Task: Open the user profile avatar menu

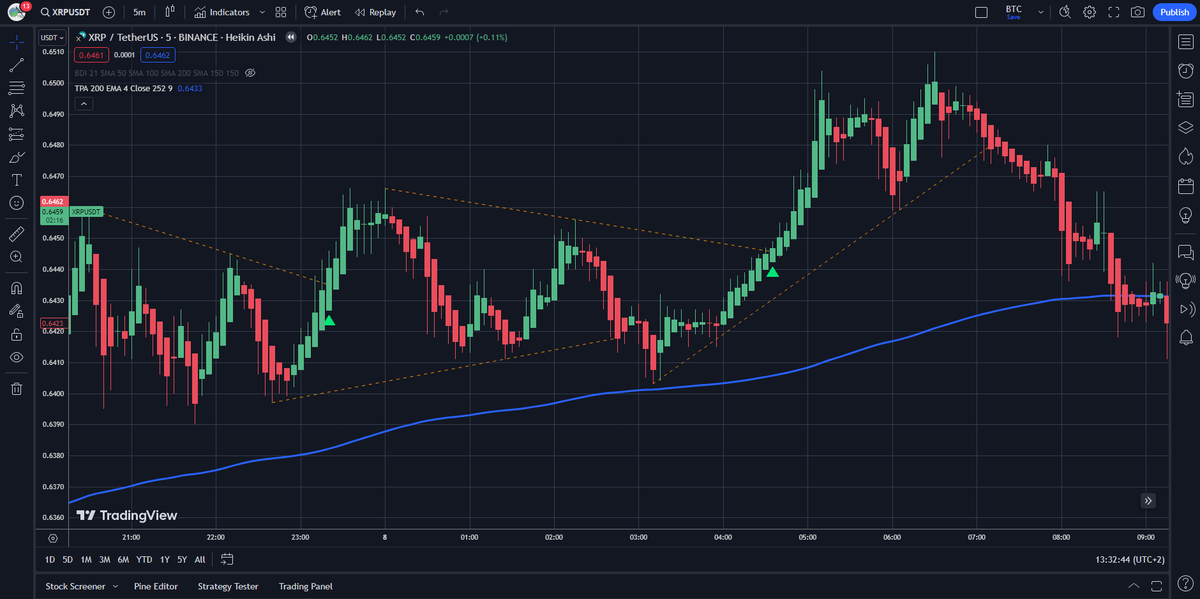Action: coord(18,12)
